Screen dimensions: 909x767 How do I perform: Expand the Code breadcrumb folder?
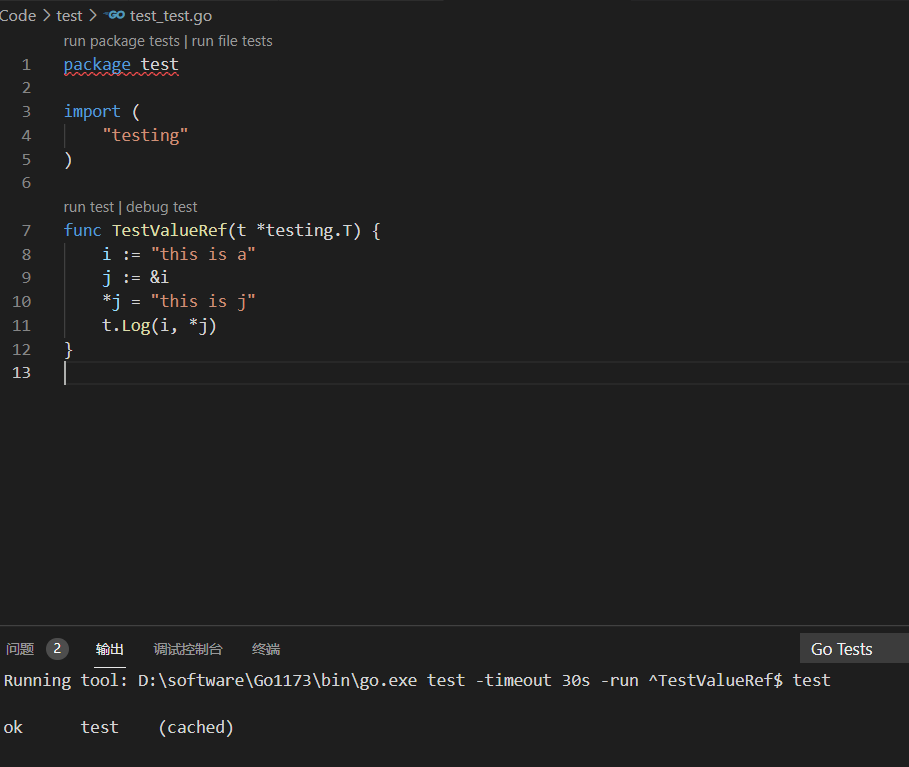click(18, 16)
